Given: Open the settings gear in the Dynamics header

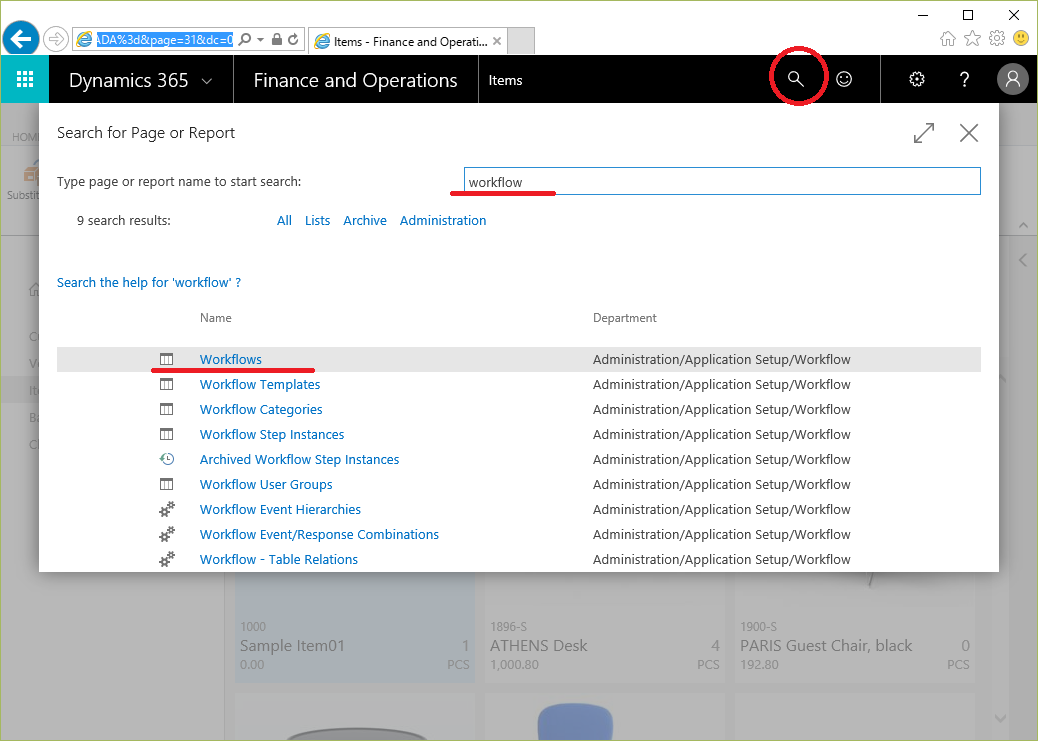Looking at the screenshot, I should click(917, 79).
